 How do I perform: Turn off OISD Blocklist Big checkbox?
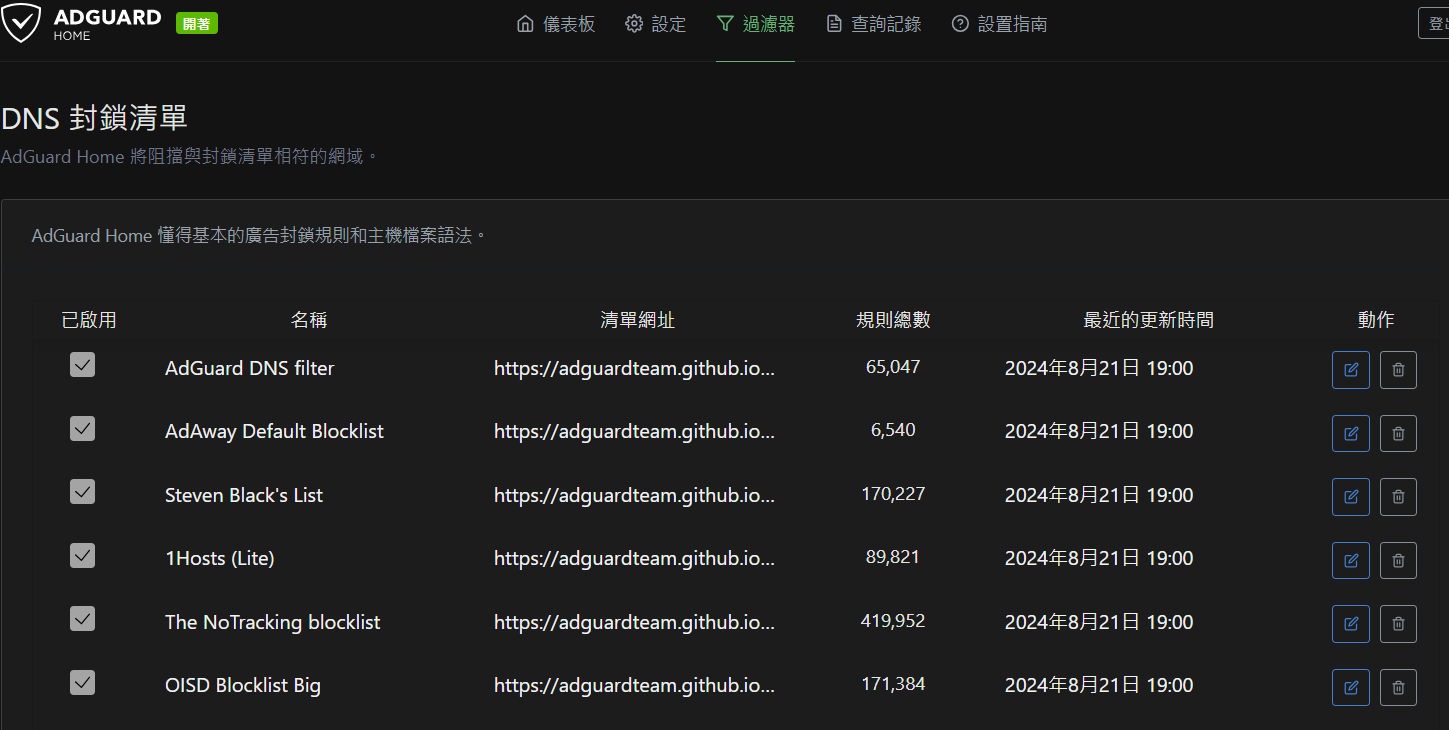point(82,682)
